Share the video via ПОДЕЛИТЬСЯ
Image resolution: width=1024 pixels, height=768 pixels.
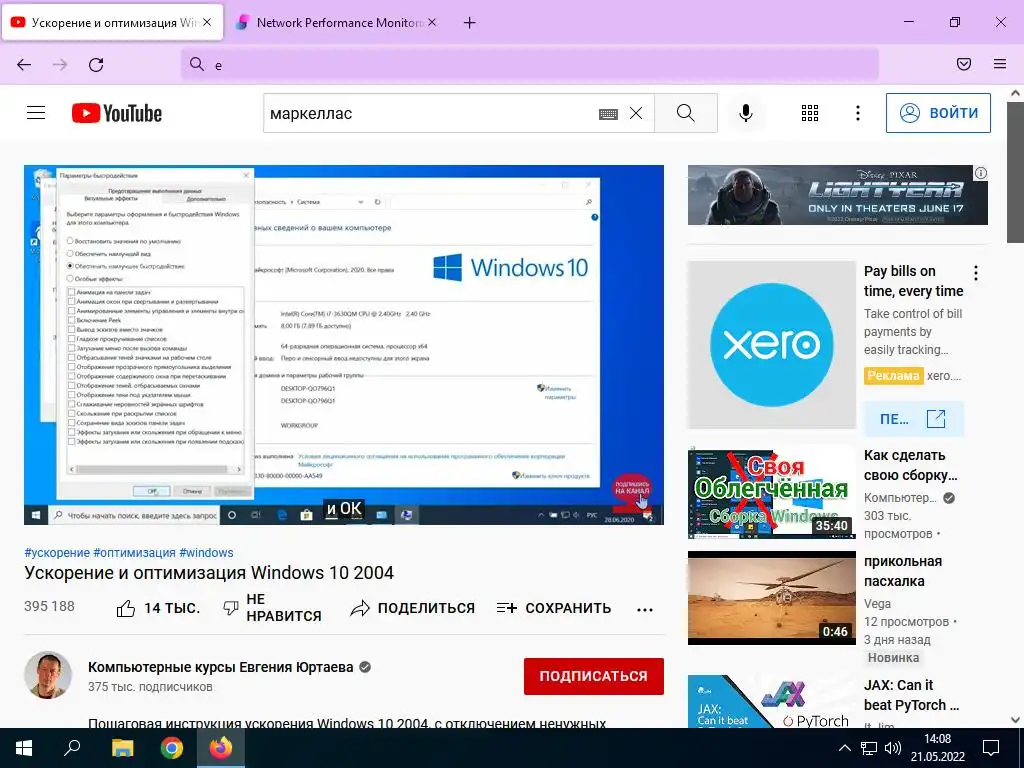click(412, 608)
